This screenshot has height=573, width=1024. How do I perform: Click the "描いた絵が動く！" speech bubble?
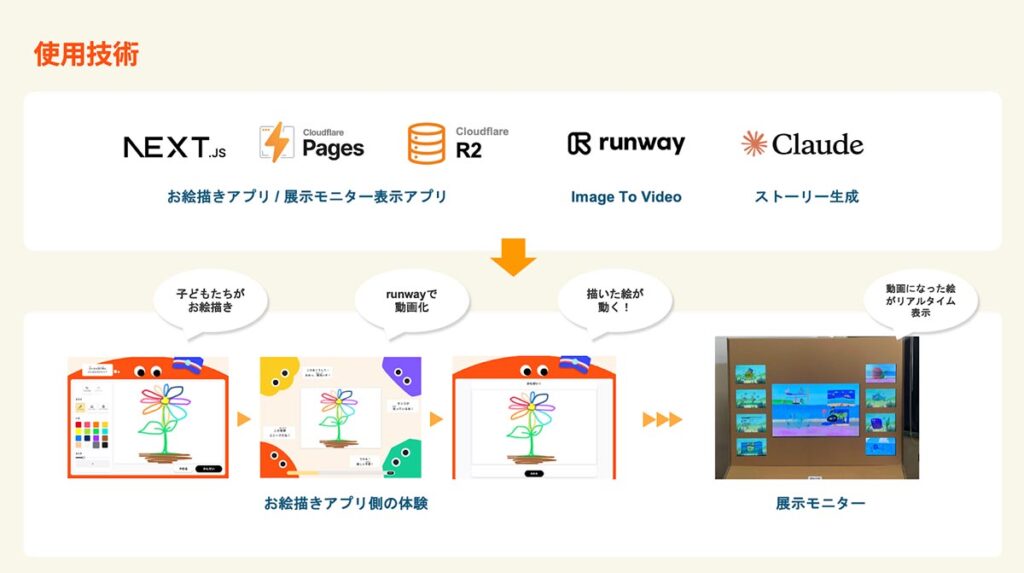pos(615,303)
